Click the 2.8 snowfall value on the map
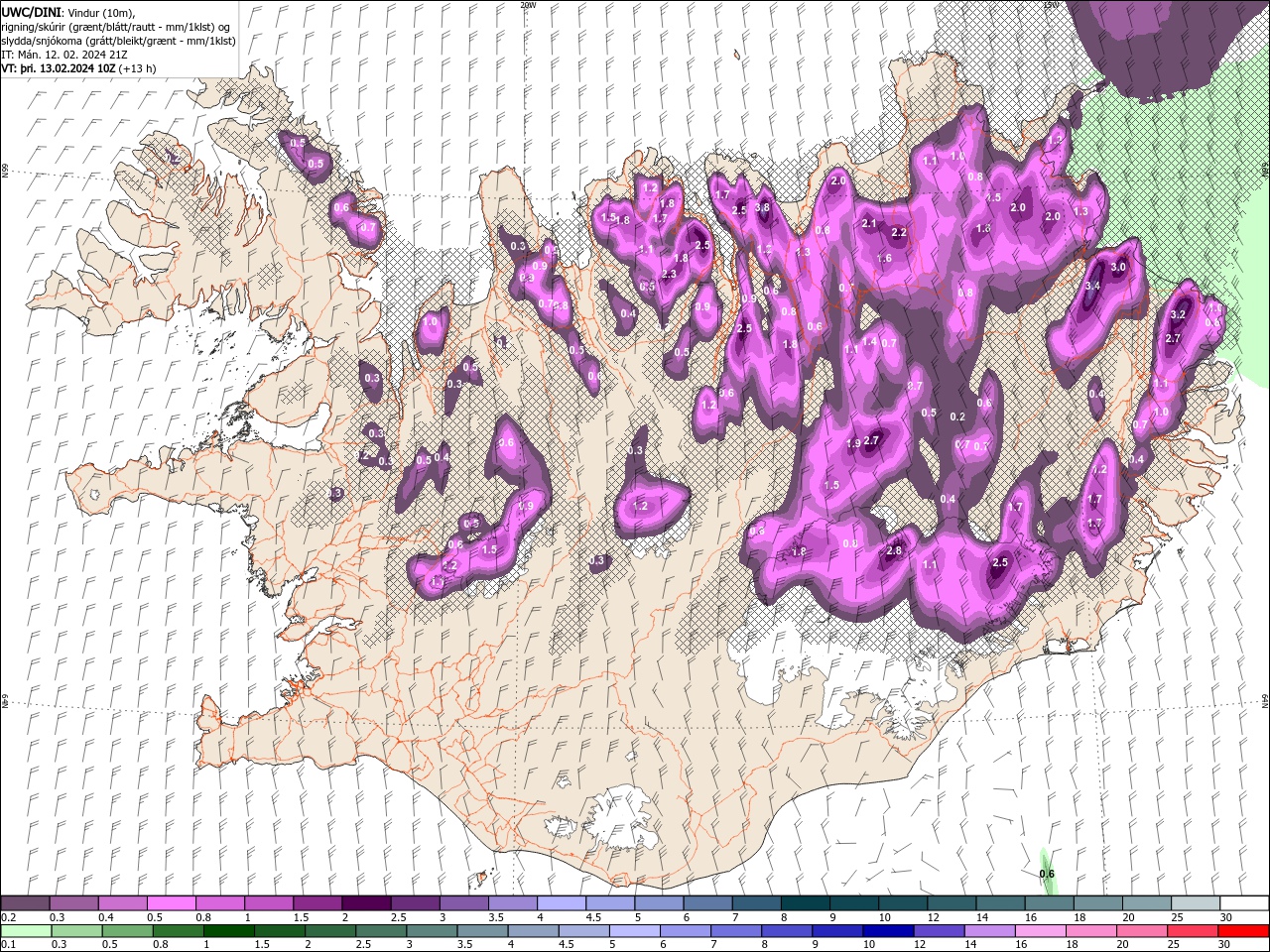Screen dimensions: 1270x952 pyautogui.click(x=893, y=551)
